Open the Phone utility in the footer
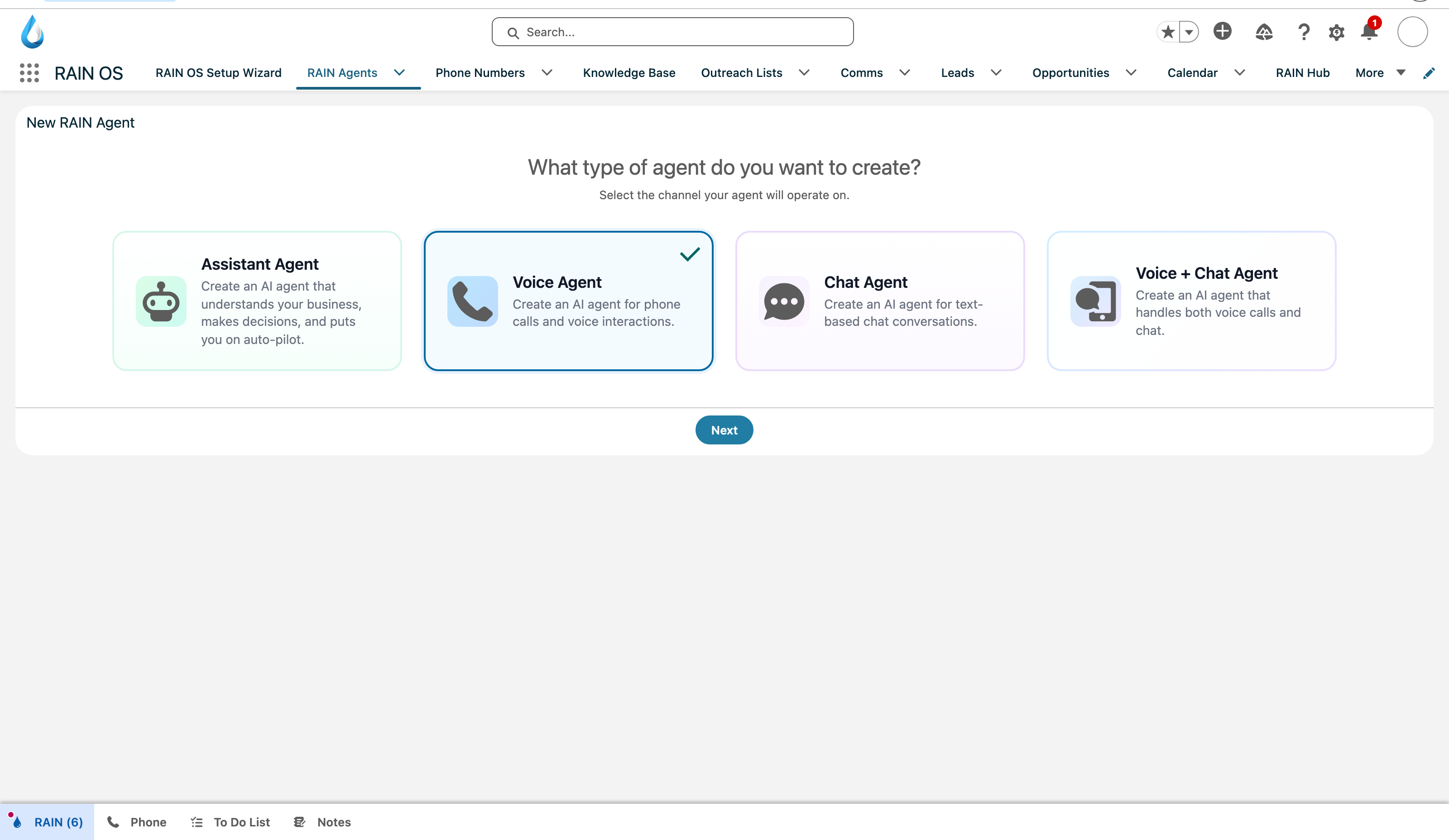1449x840 pixels. [x=137, y=821]
